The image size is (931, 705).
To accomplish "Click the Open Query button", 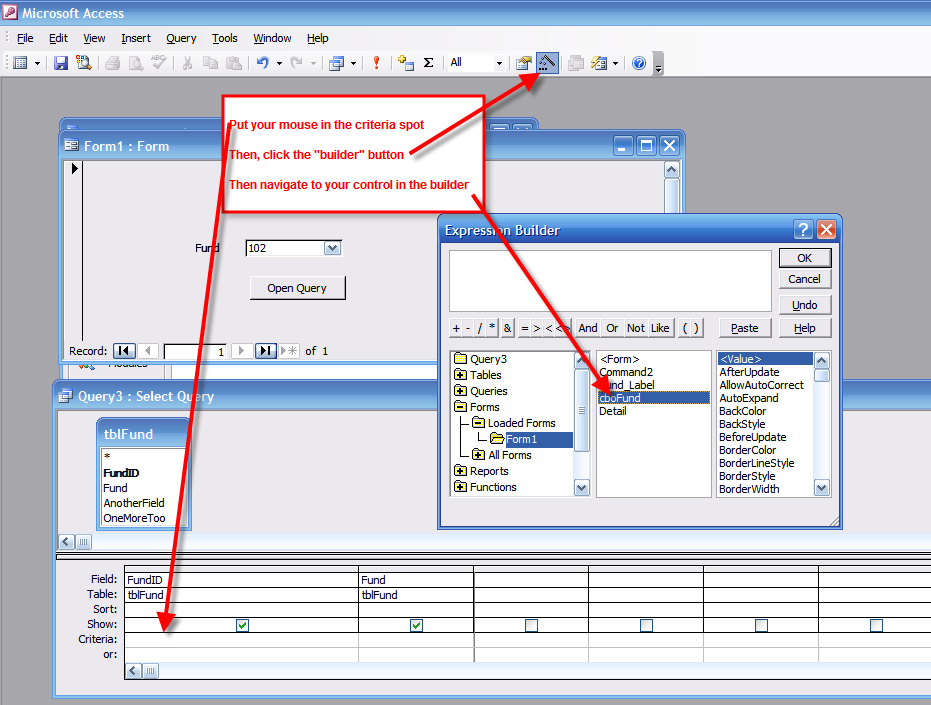I will (297, 288).
